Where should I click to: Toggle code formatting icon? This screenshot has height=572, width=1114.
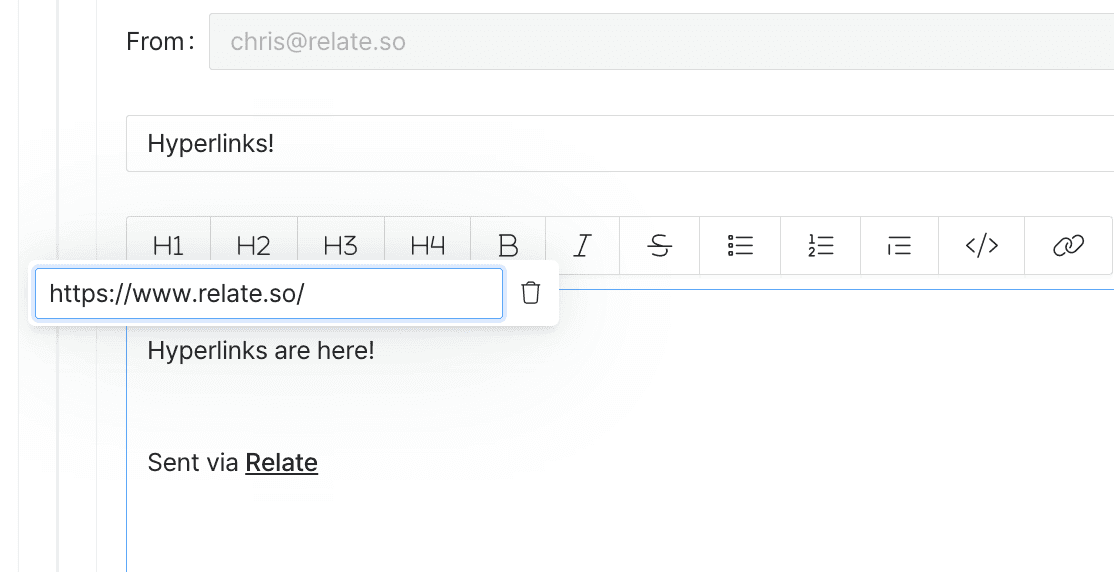click(x=982, y=246)
